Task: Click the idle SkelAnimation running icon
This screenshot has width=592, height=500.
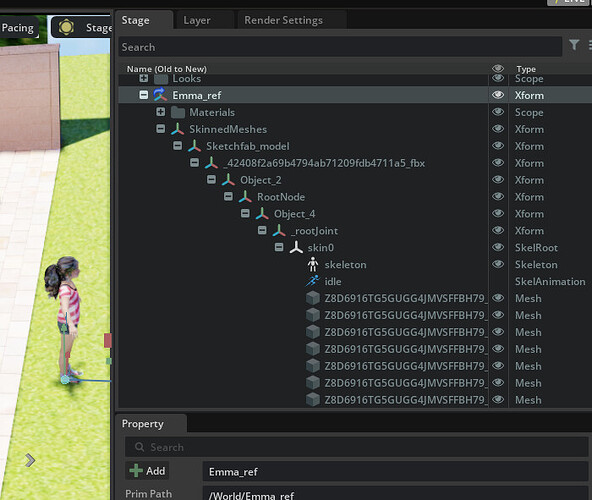Action: [x=313, y=281]
